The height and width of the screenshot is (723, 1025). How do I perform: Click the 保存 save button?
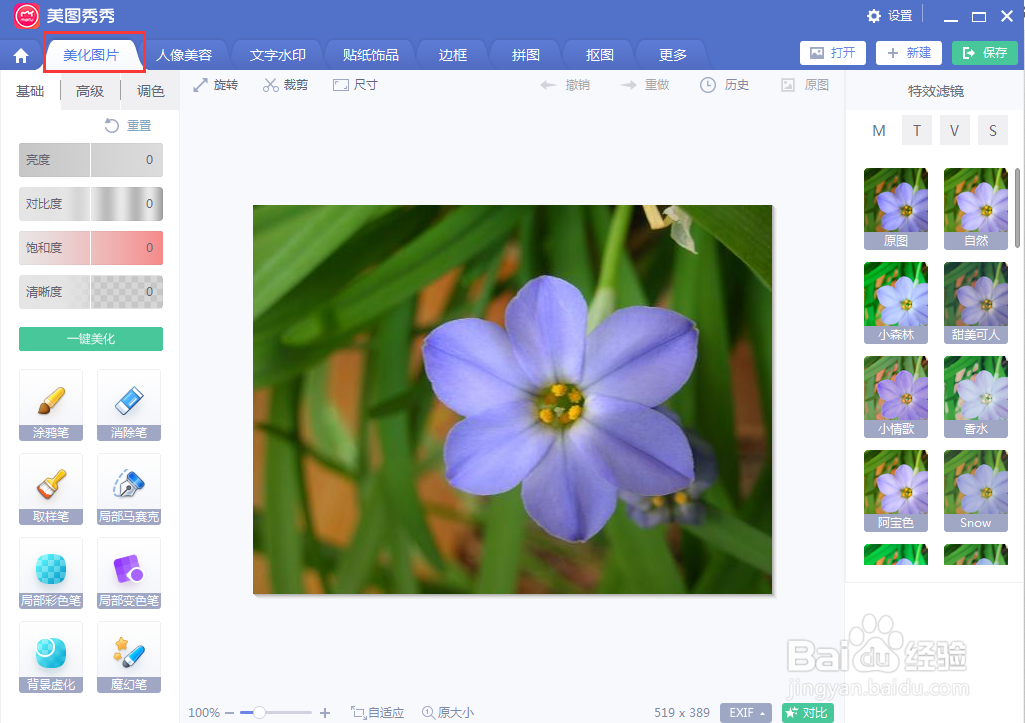pyautogui.click(x=984, y=53)
